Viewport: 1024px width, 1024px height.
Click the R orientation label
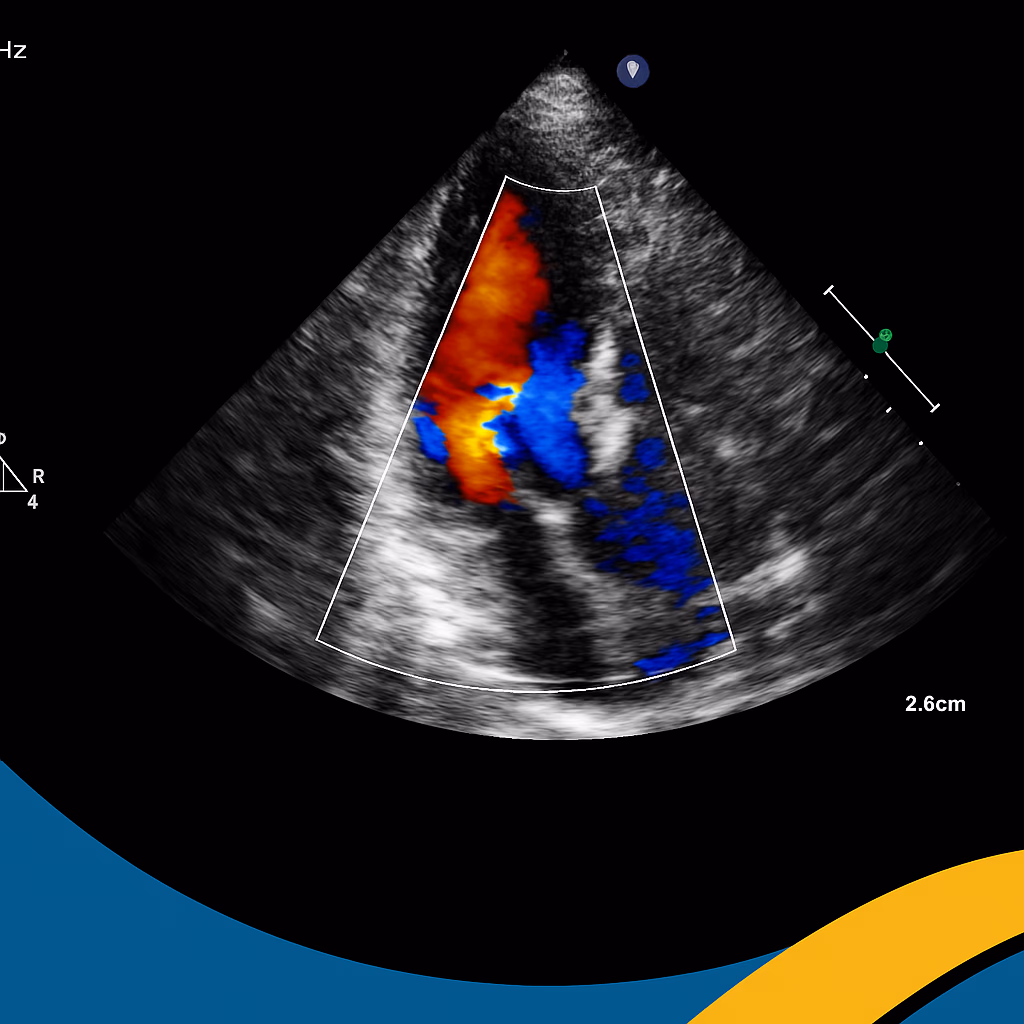(x=38, y=477)
